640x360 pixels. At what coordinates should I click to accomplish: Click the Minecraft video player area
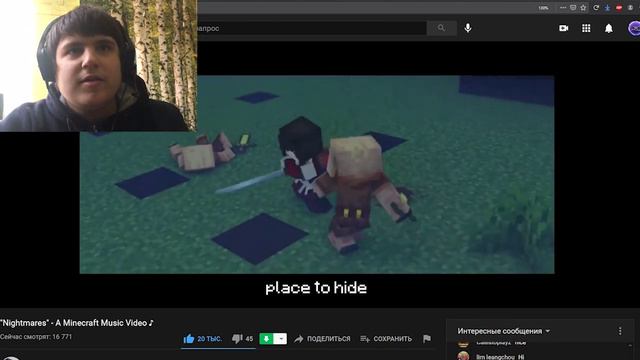click(x=317, y=174)
